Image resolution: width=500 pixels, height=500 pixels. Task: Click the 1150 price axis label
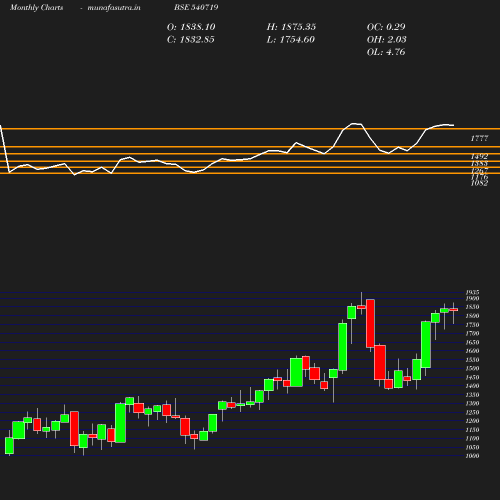click(x=472, y=430)
